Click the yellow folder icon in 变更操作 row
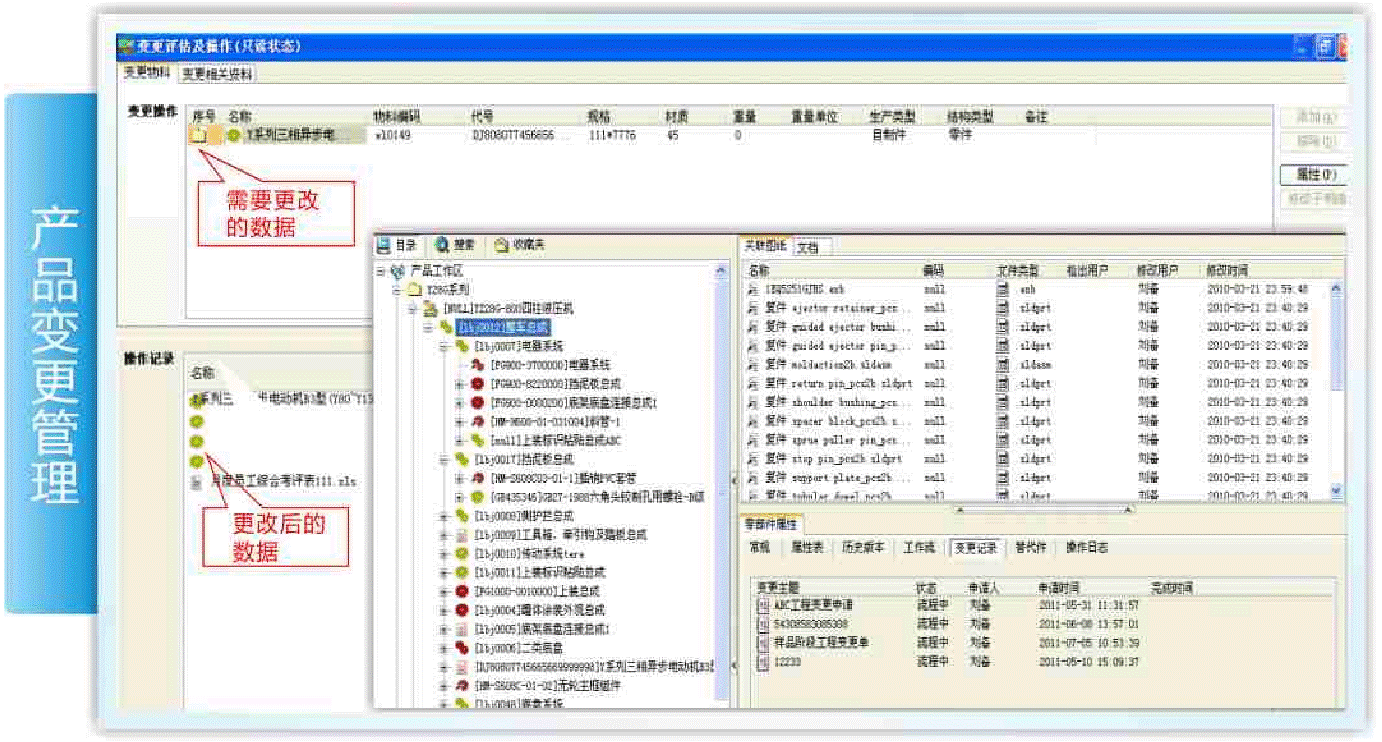This screenshot has height=742, width=1382. [199, 135]
